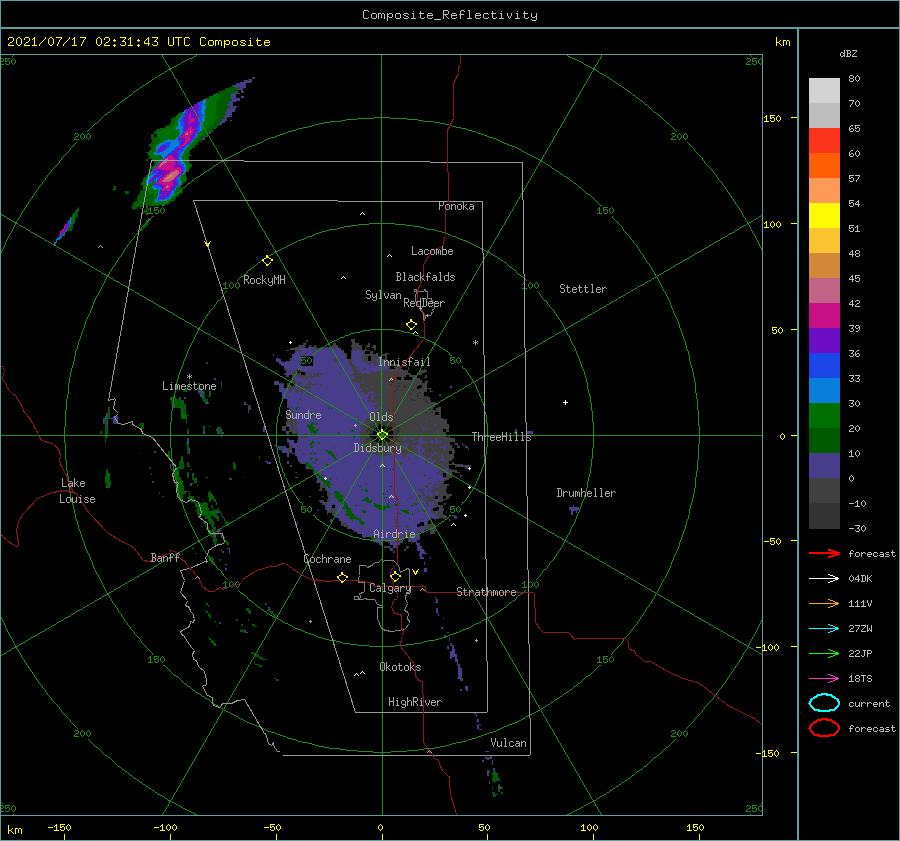The height and width of the screenshot is (841, 900).
Task: Click the green 22JP arrow icon
Action: pos(824,653)
